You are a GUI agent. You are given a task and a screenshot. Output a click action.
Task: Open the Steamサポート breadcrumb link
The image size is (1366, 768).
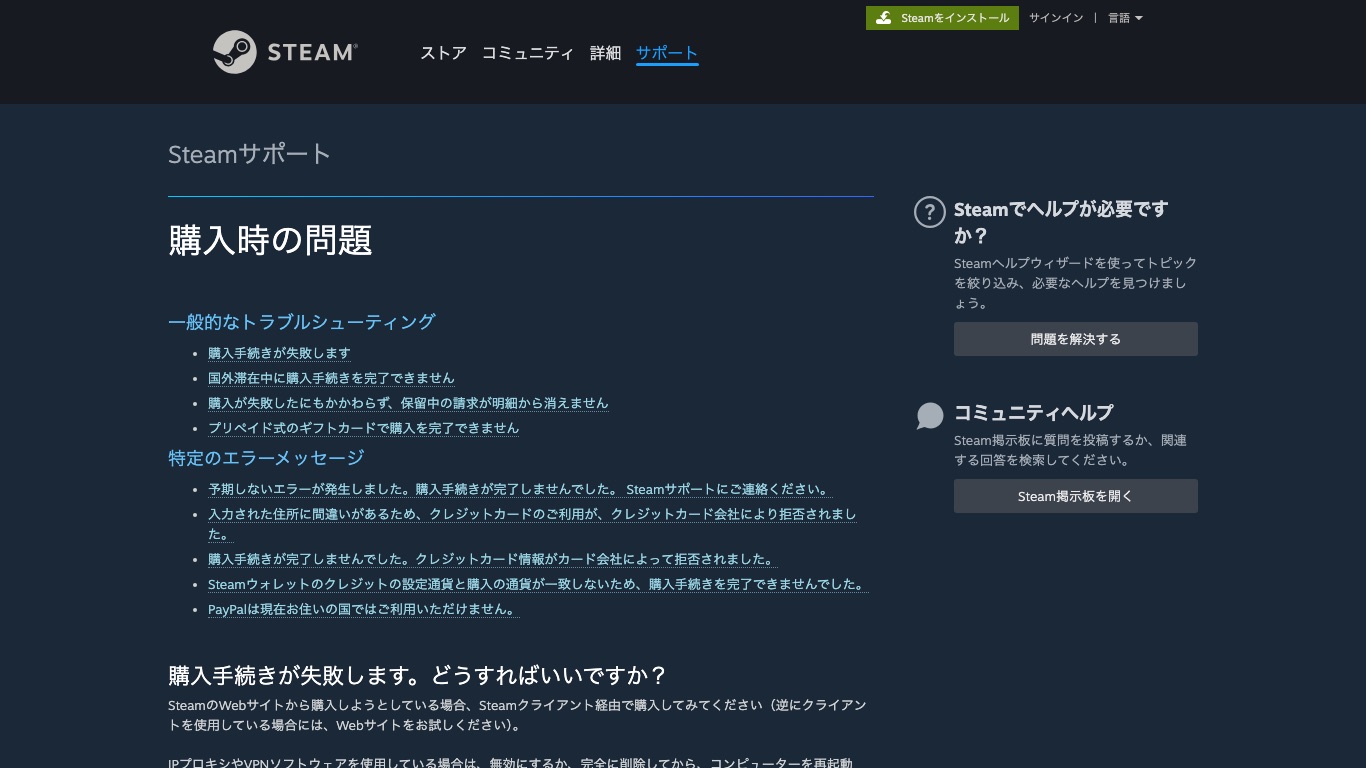pos(249,154)
